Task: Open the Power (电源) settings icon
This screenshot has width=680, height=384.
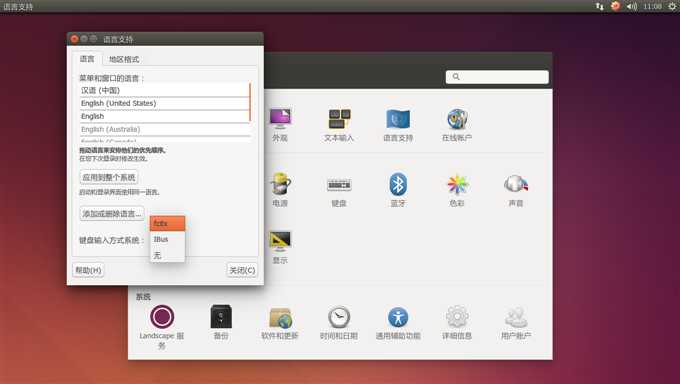Action: click(x=280, y=184)
